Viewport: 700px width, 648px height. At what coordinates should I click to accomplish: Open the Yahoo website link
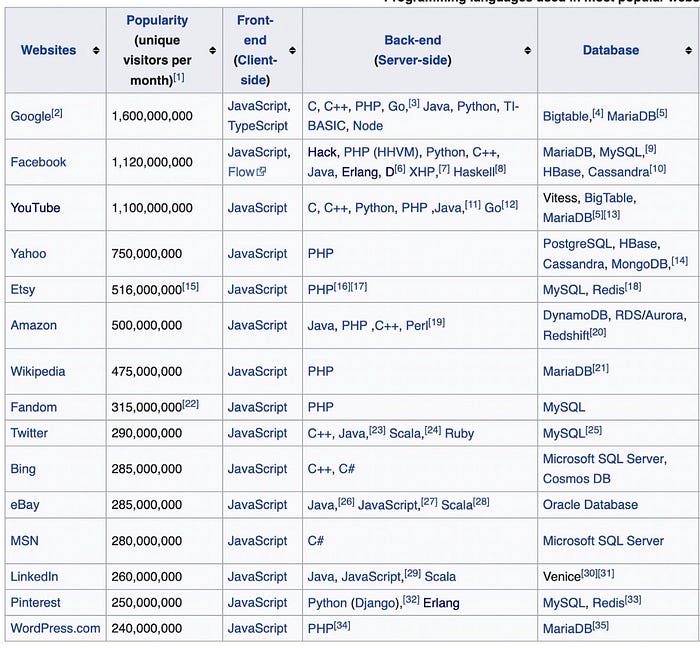point(29,253)
